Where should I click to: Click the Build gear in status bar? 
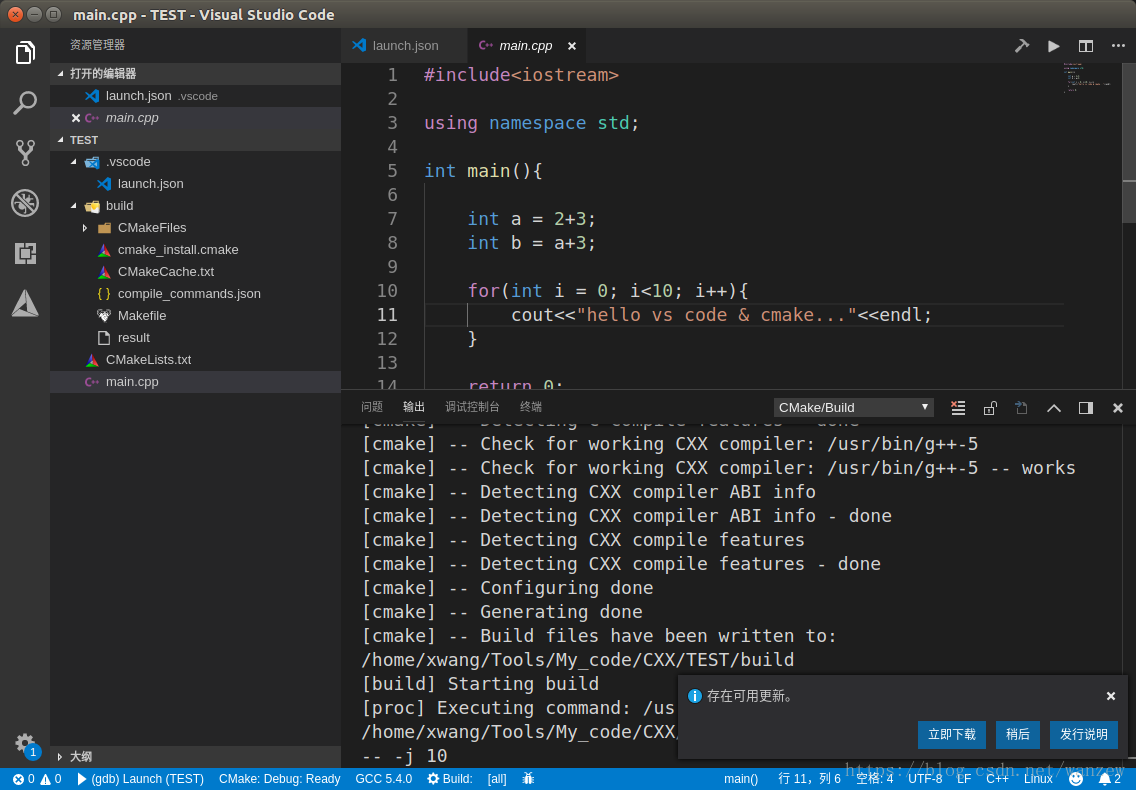pos(449,779)
